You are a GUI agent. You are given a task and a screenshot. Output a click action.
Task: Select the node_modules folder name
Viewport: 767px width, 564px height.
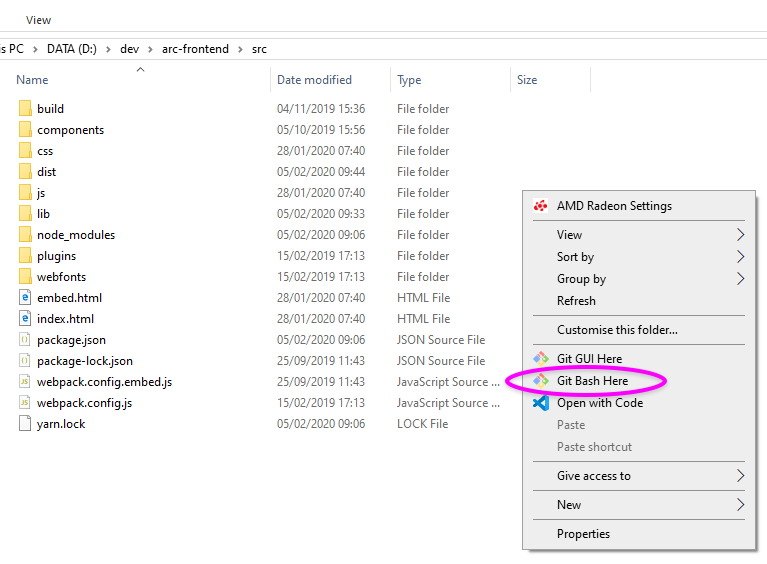[76, 235]
